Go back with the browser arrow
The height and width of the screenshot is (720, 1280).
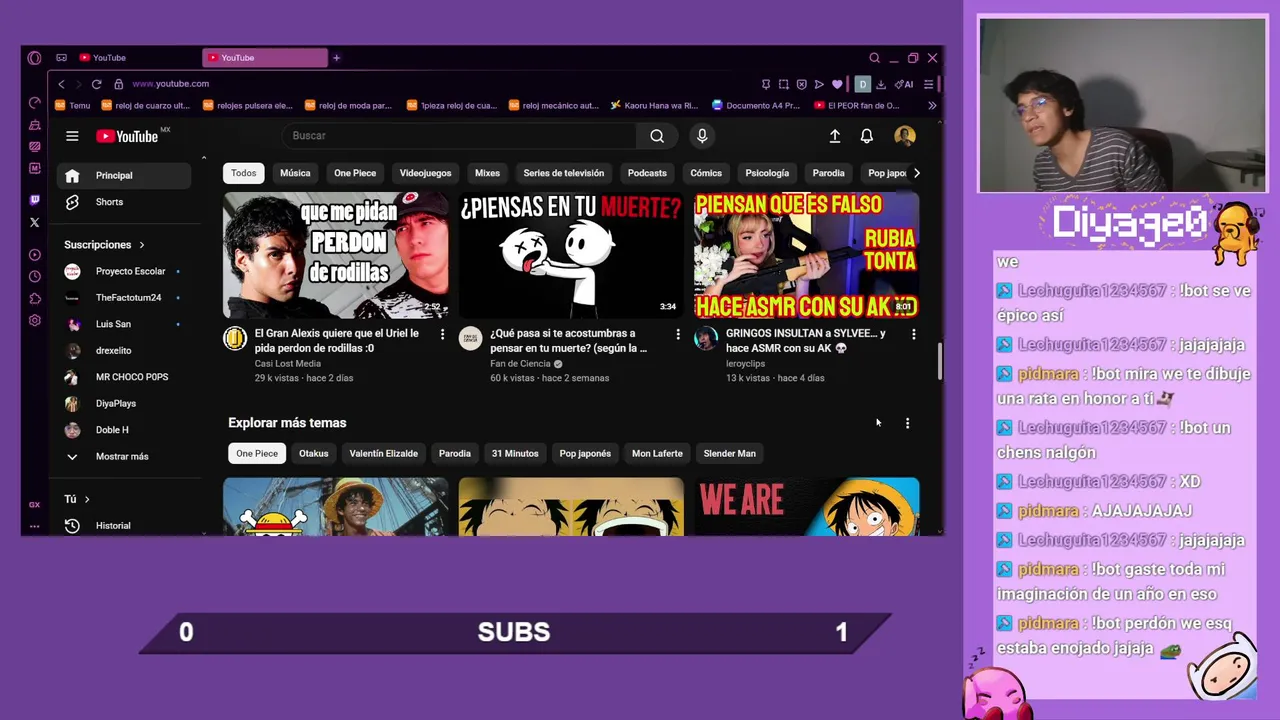click(x=61, y=84)
